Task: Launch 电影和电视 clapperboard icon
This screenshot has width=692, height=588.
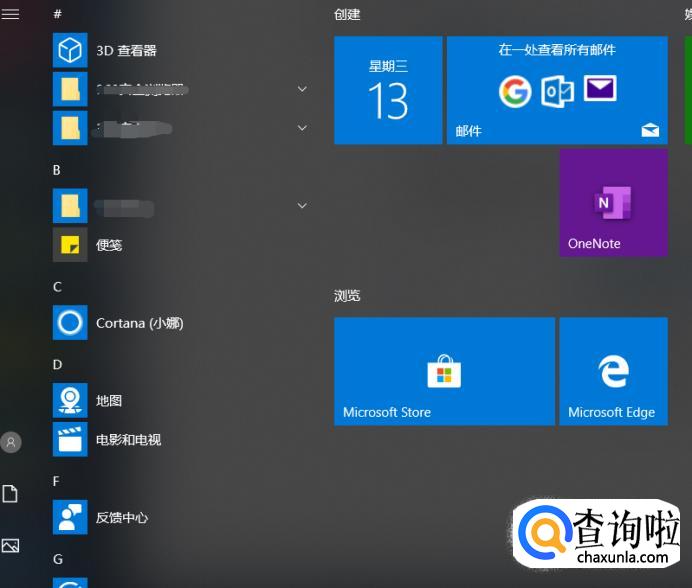Action: [x=70, y=439]
